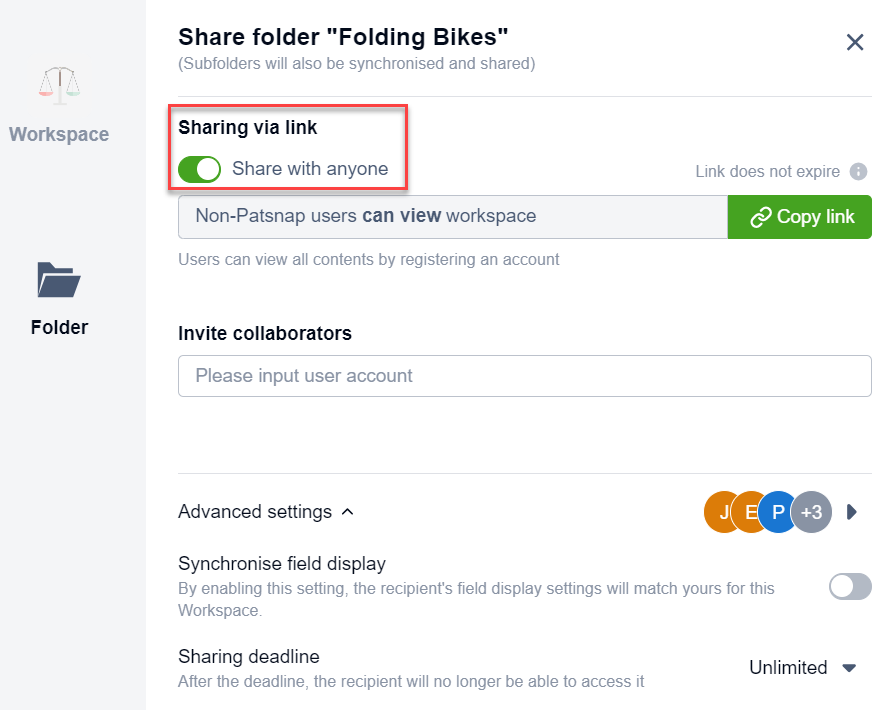Click the Invite collaborators input field
Viewport: 892px width, 710px height.
524,376
